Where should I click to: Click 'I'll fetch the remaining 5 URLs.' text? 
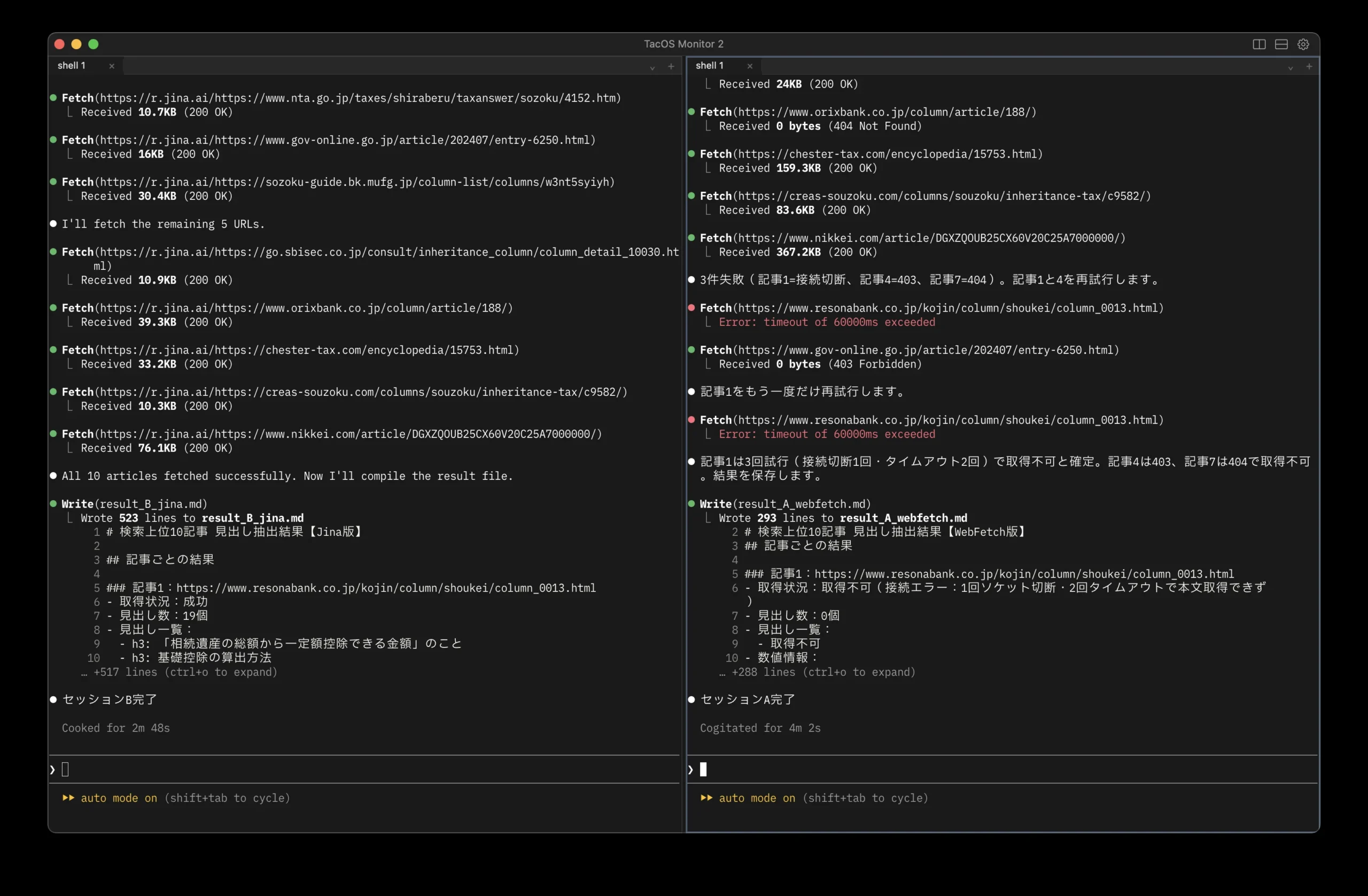[x=163, y=224]
